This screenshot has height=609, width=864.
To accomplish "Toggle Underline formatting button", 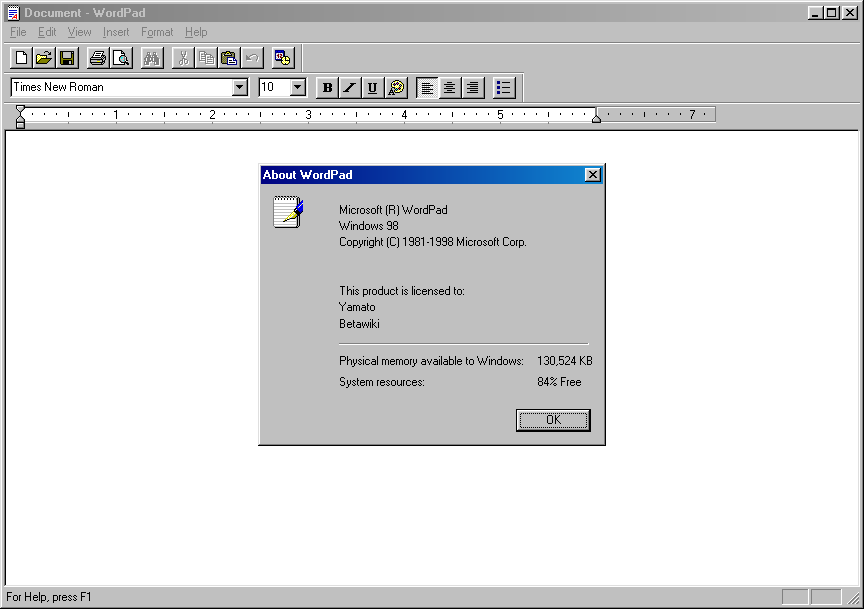I will (x=372, y=88).
